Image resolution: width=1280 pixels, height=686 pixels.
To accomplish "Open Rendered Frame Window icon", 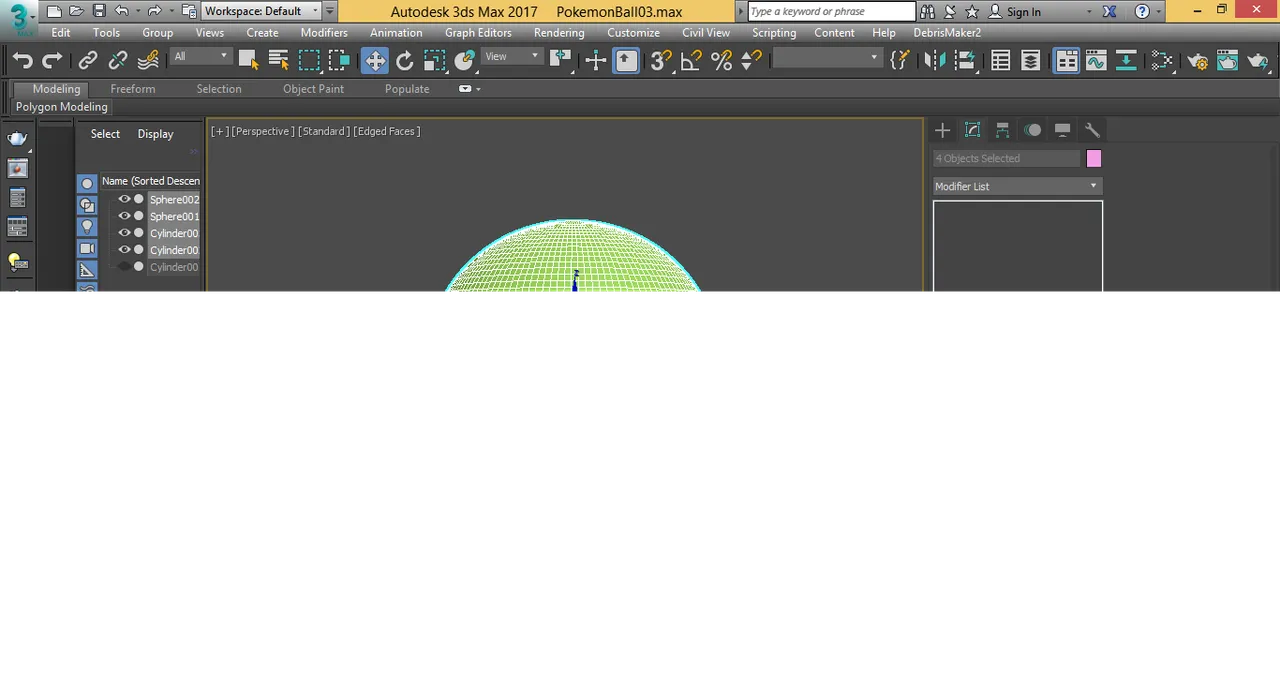I will (1228, 61).
